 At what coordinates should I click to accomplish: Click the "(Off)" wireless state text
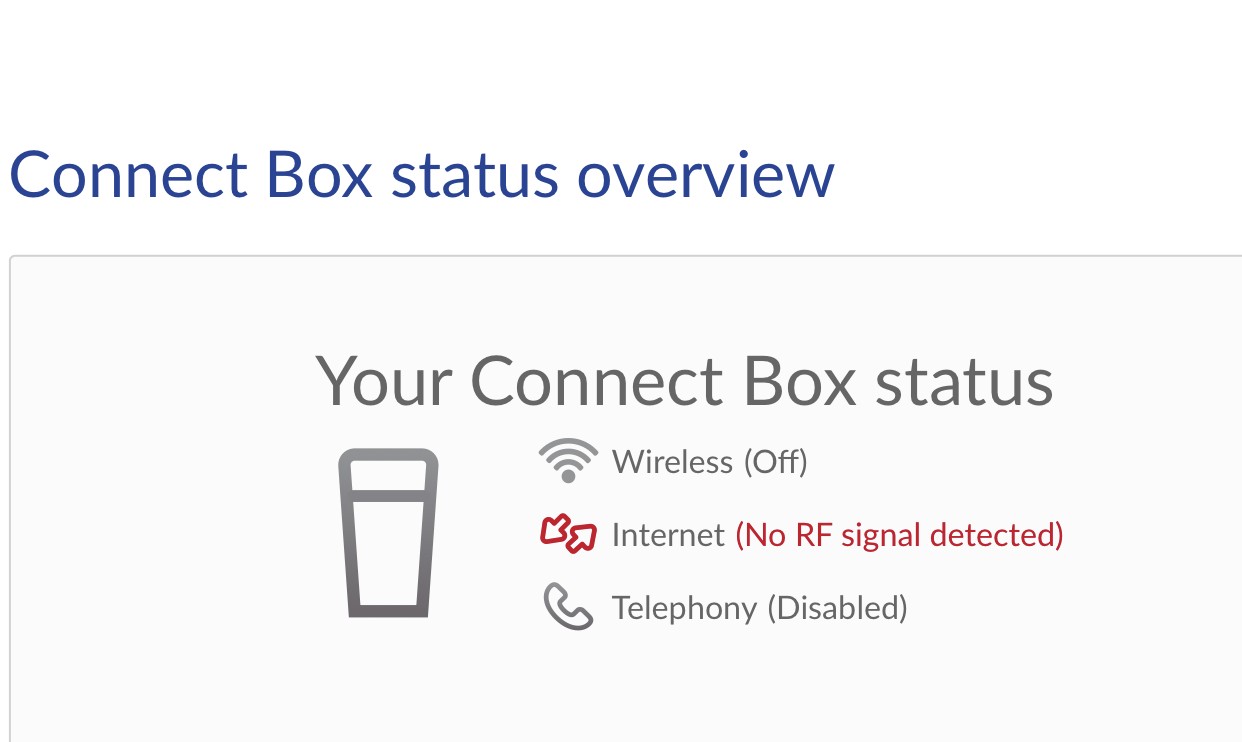point(775,462)
